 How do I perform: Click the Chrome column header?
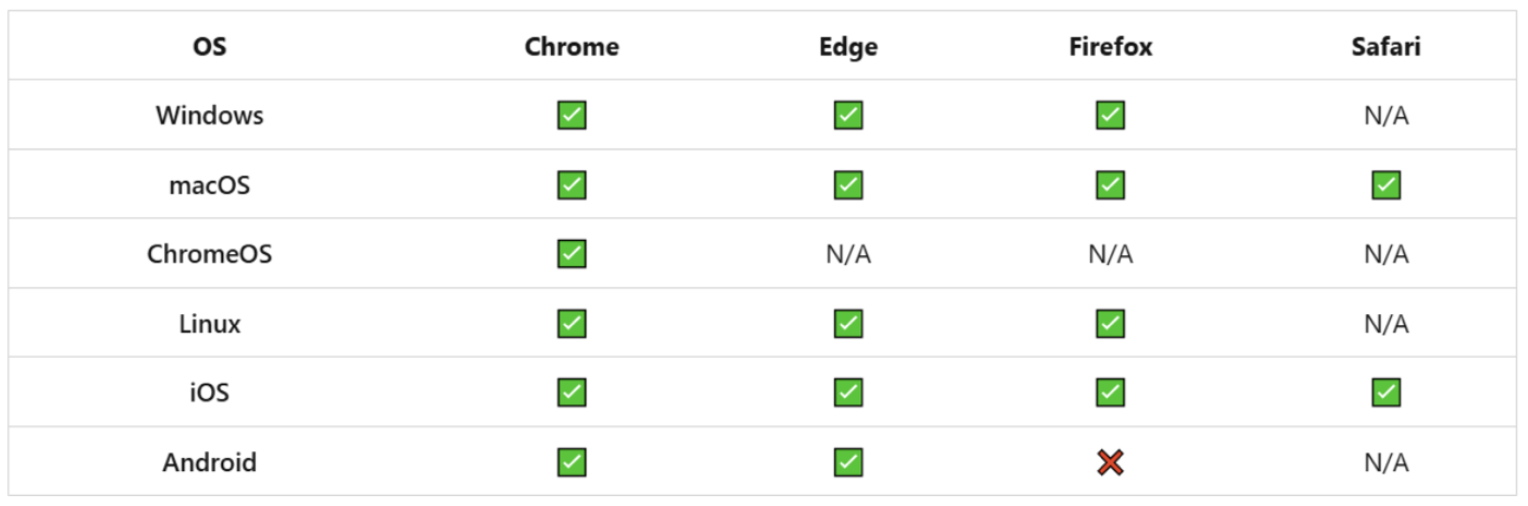click(x=572, y=46)
